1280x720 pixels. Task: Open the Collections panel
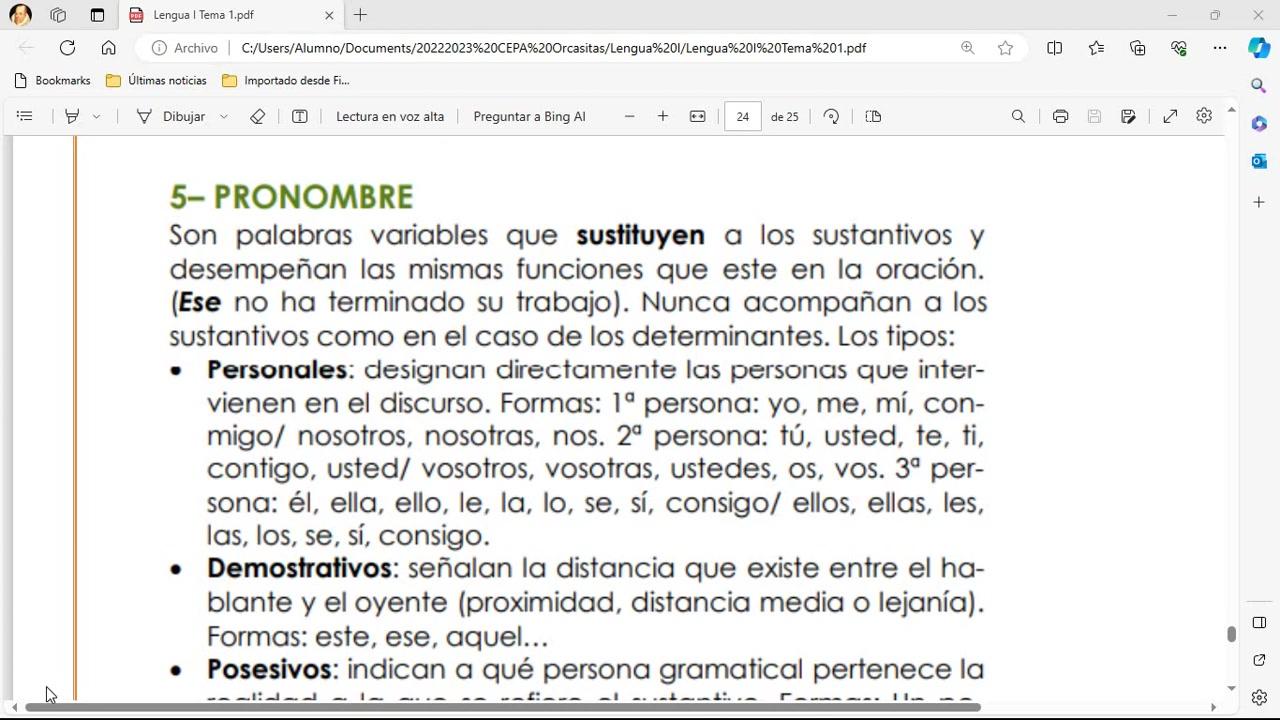click(1137, 48)
